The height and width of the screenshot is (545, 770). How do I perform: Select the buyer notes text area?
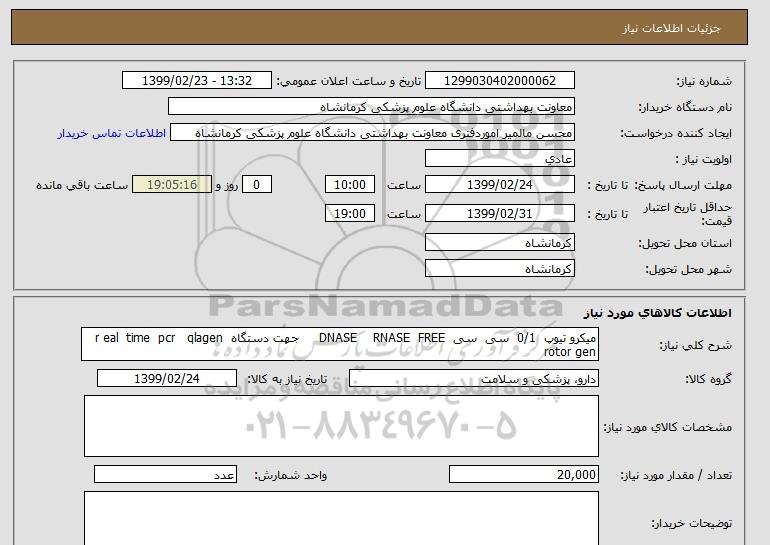point(341,518)
